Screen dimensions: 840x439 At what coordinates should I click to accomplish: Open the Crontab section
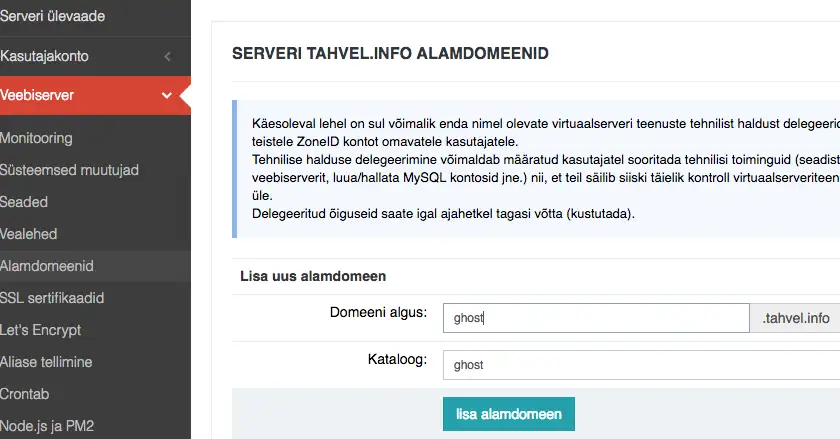click(x=25, y=394)
